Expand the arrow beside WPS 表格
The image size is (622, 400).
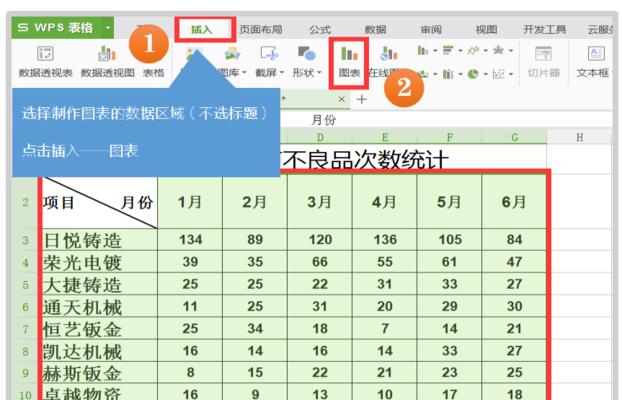pos(108,28)
